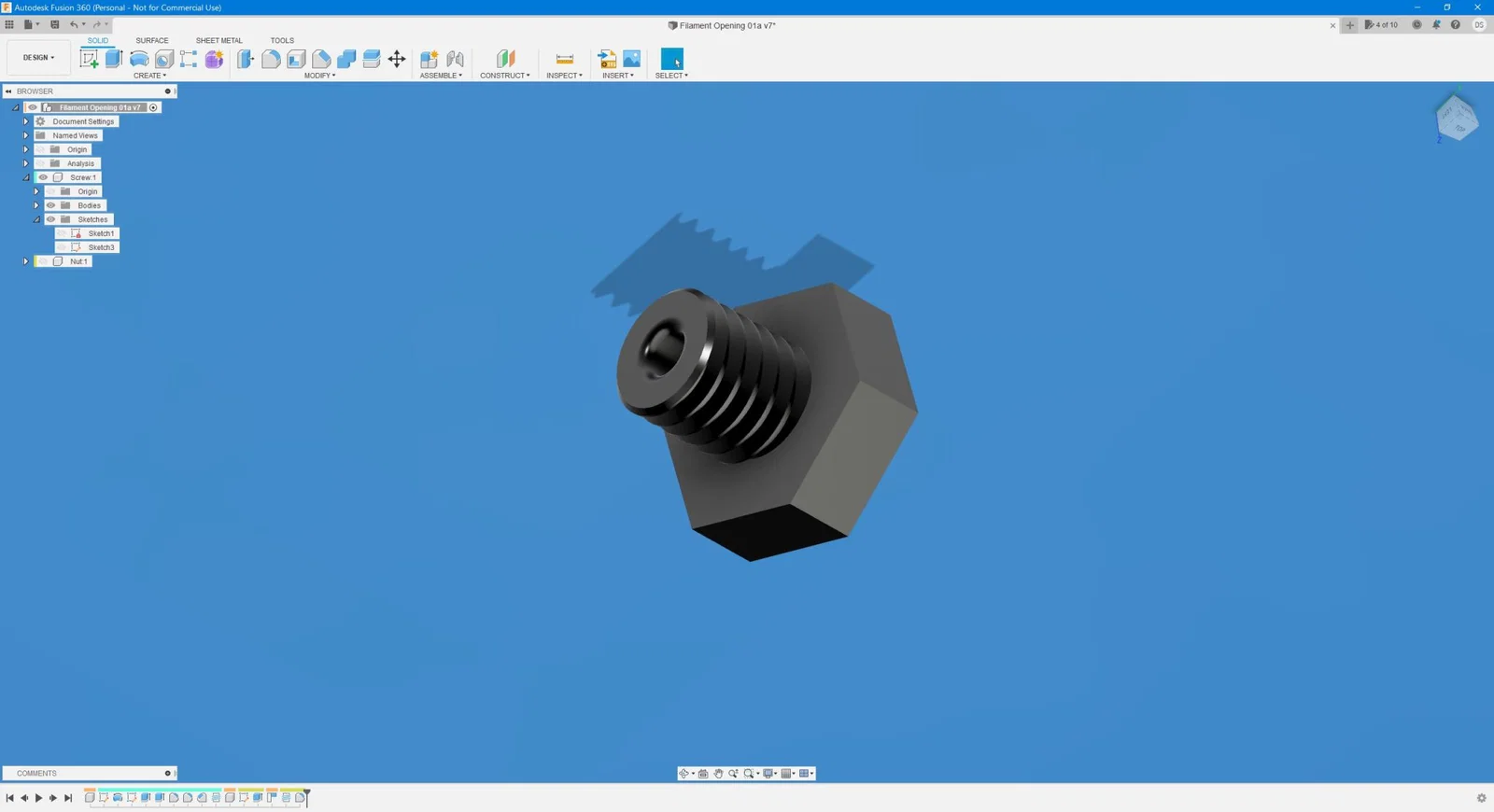Open the Assemble dropdown menu
Screen dimensions: 1494x812
point(441,76)
